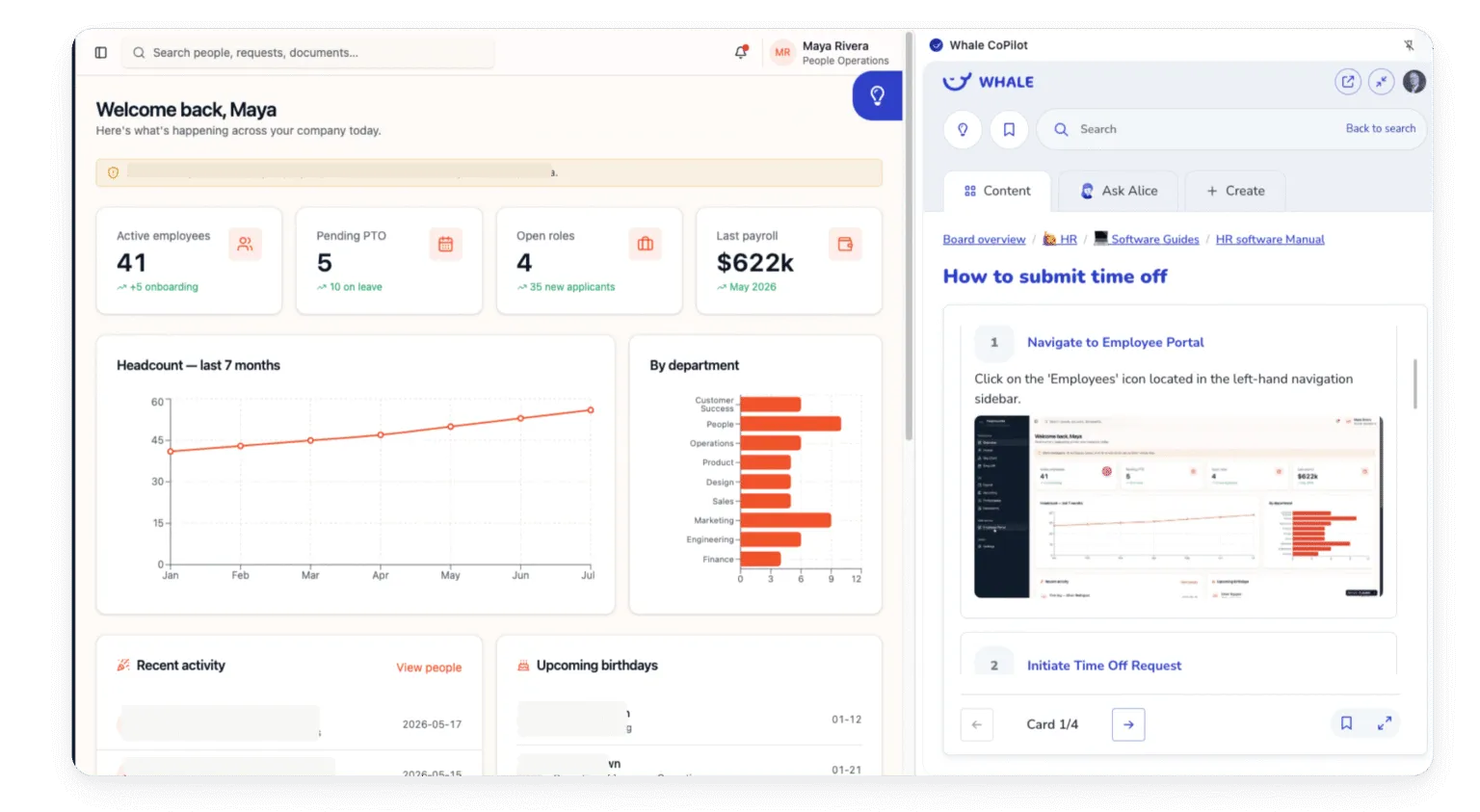Bookmark this card in the footer

click(x=1346, y=723)
